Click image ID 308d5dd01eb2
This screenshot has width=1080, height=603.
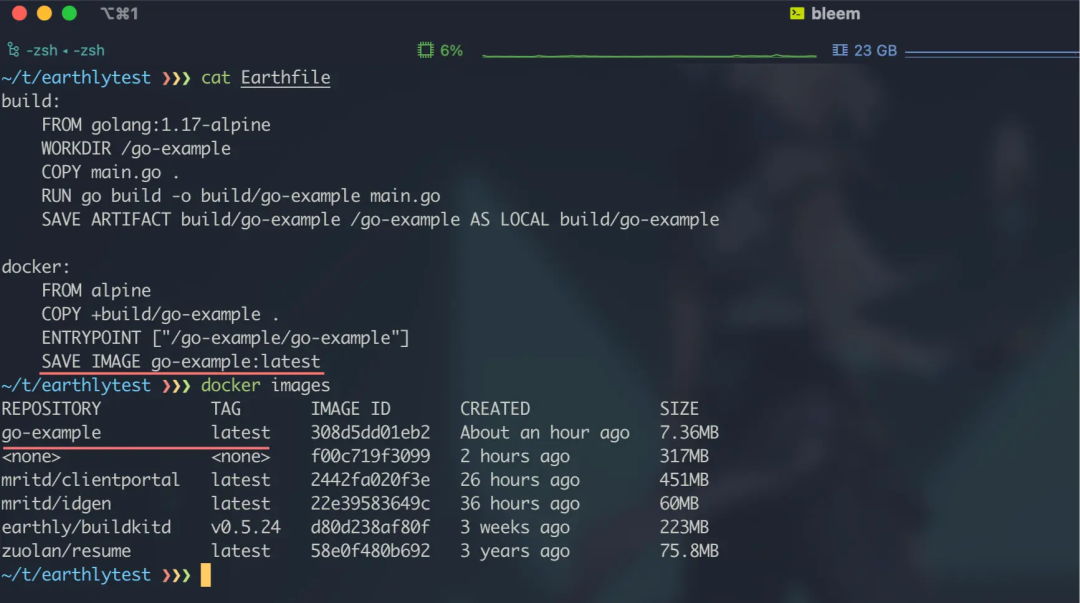pyautogui.click(x=370, y=433)
